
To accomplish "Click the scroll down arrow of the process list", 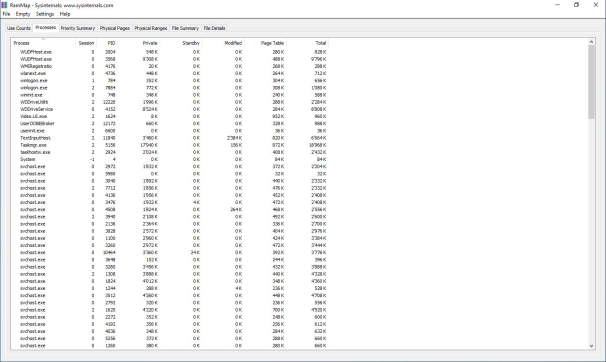I will 591,346.
